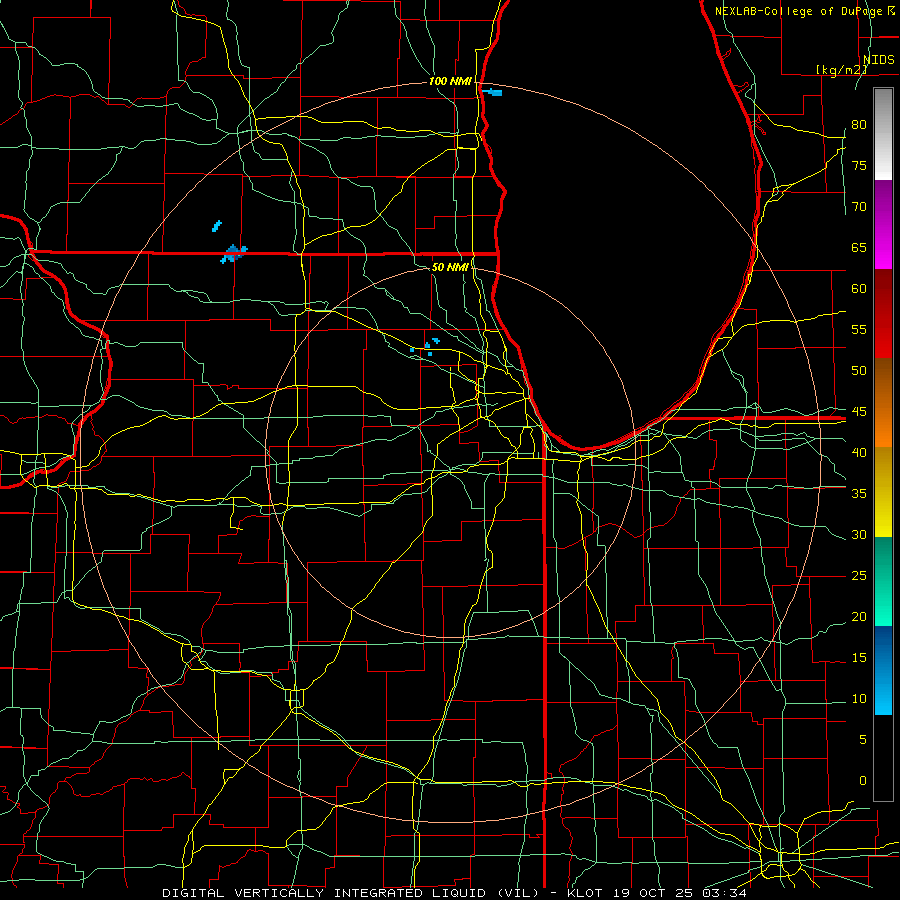Pick the blue segment of the color bar
The height and width of the screenshot is (900, 900).
(883, 670)
